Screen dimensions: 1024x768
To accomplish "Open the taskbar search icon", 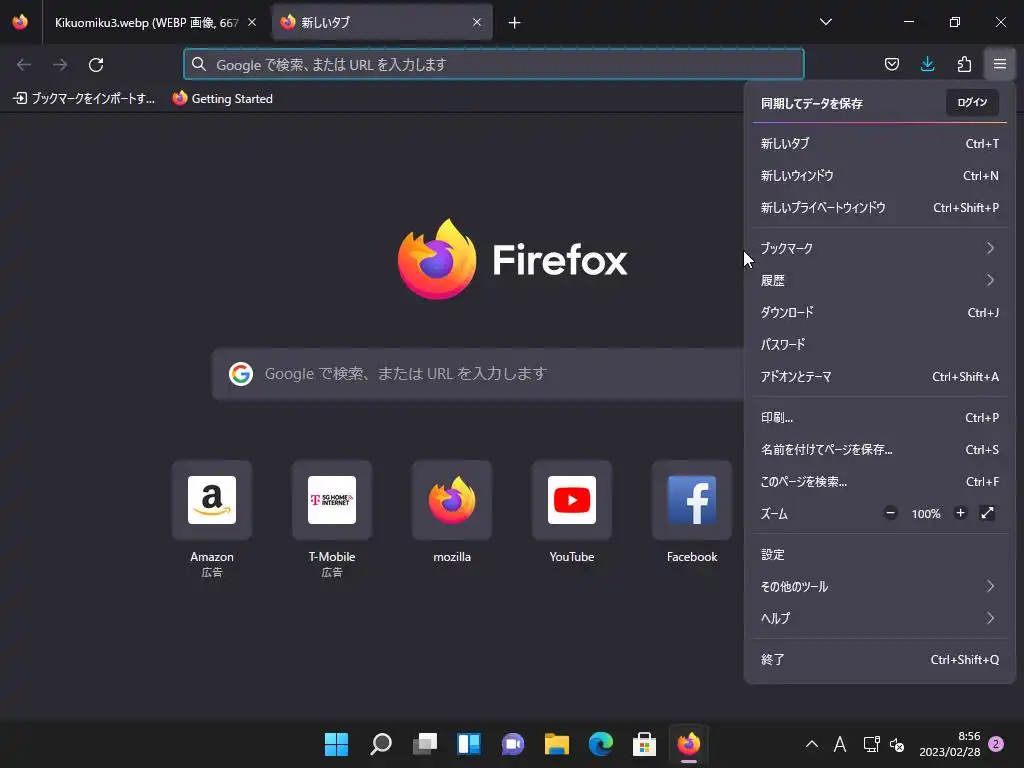I will pos(381,744).
